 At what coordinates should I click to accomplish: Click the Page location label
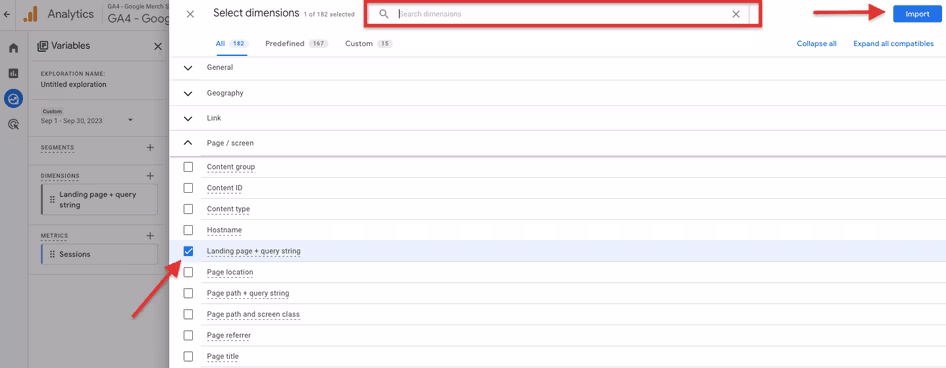tap(230, 272)
